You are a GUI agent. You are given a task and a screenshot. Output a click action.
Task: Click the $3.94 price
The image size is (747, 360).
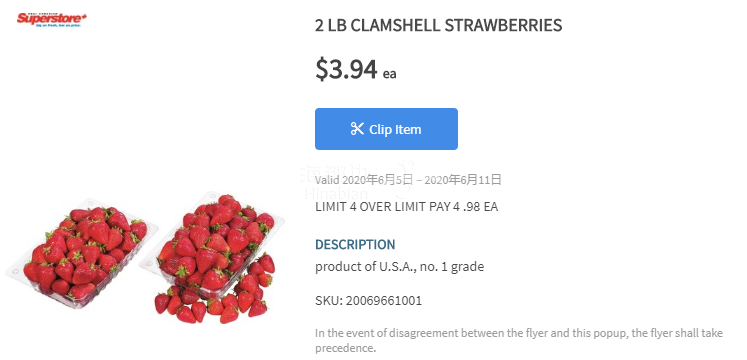[x=346, y=69]
